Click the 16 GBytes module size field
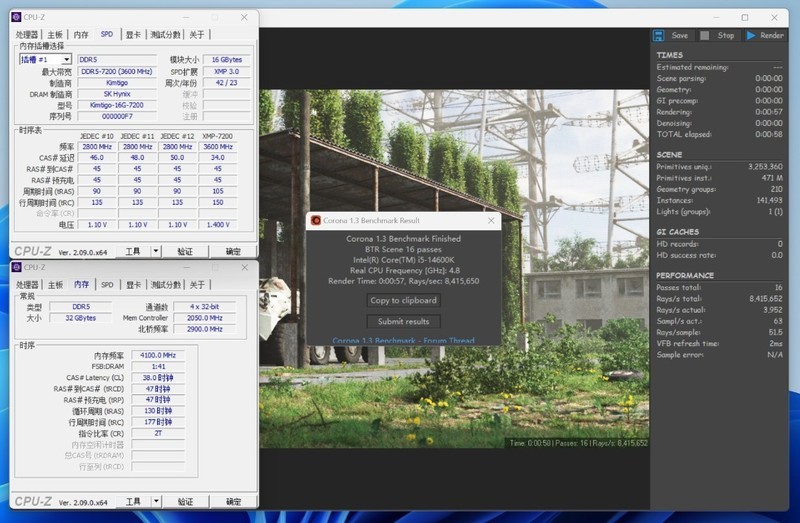800x523 pixels. coord(227,60)
